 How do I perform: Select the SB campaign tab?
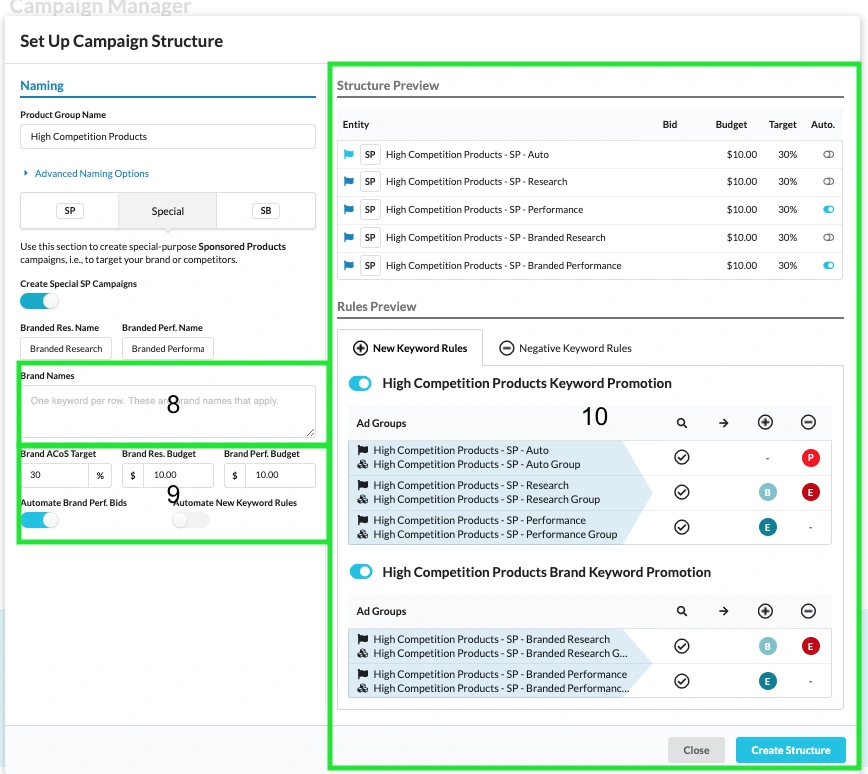265,211
